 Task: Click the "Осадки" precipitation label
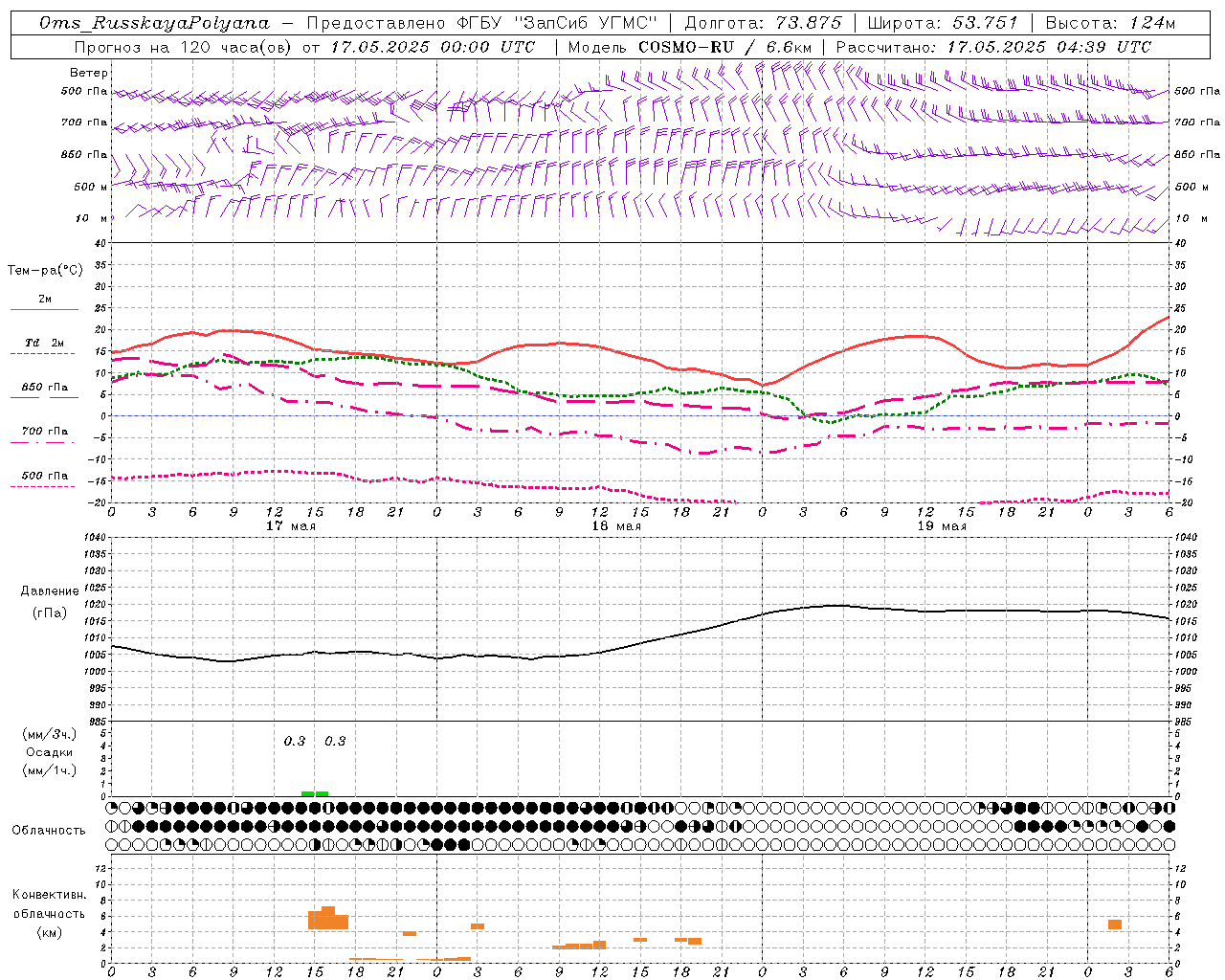click(50, 752)
